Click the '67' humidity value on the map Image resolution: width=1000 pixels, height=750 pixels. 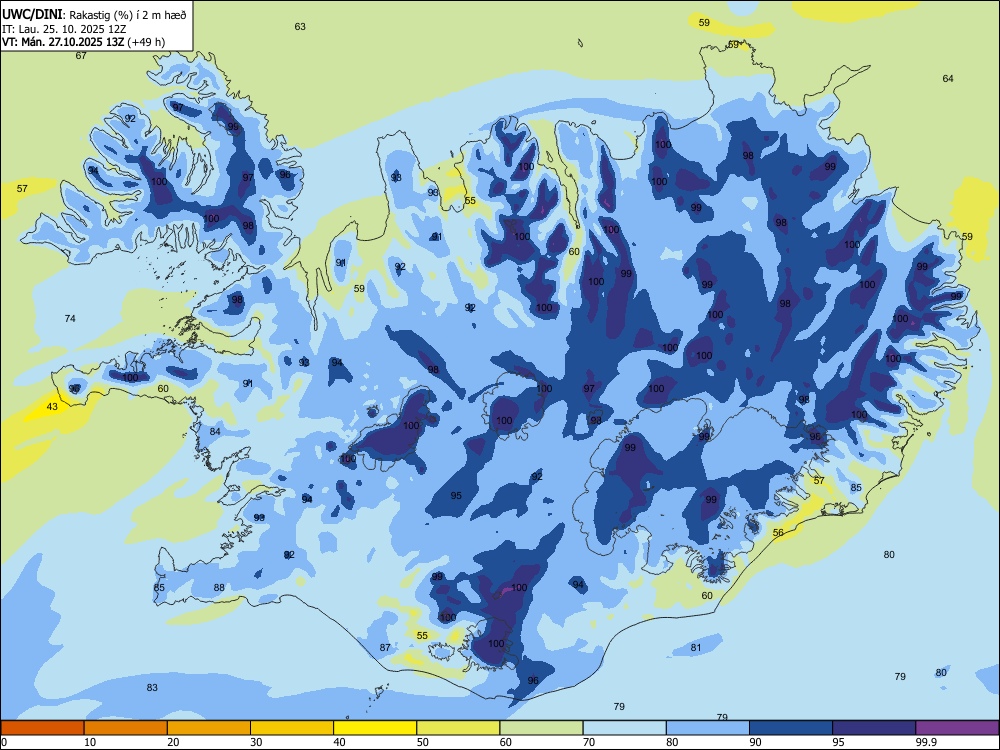(81, 55)
